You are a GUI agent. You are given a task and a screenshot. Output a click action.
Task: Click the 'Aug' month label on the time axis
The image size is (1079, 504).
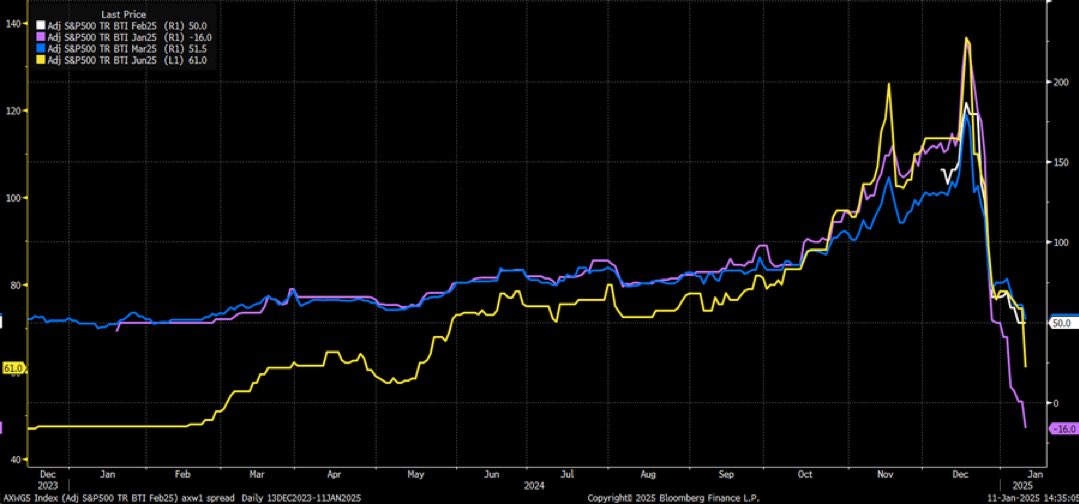pos(648,474)
